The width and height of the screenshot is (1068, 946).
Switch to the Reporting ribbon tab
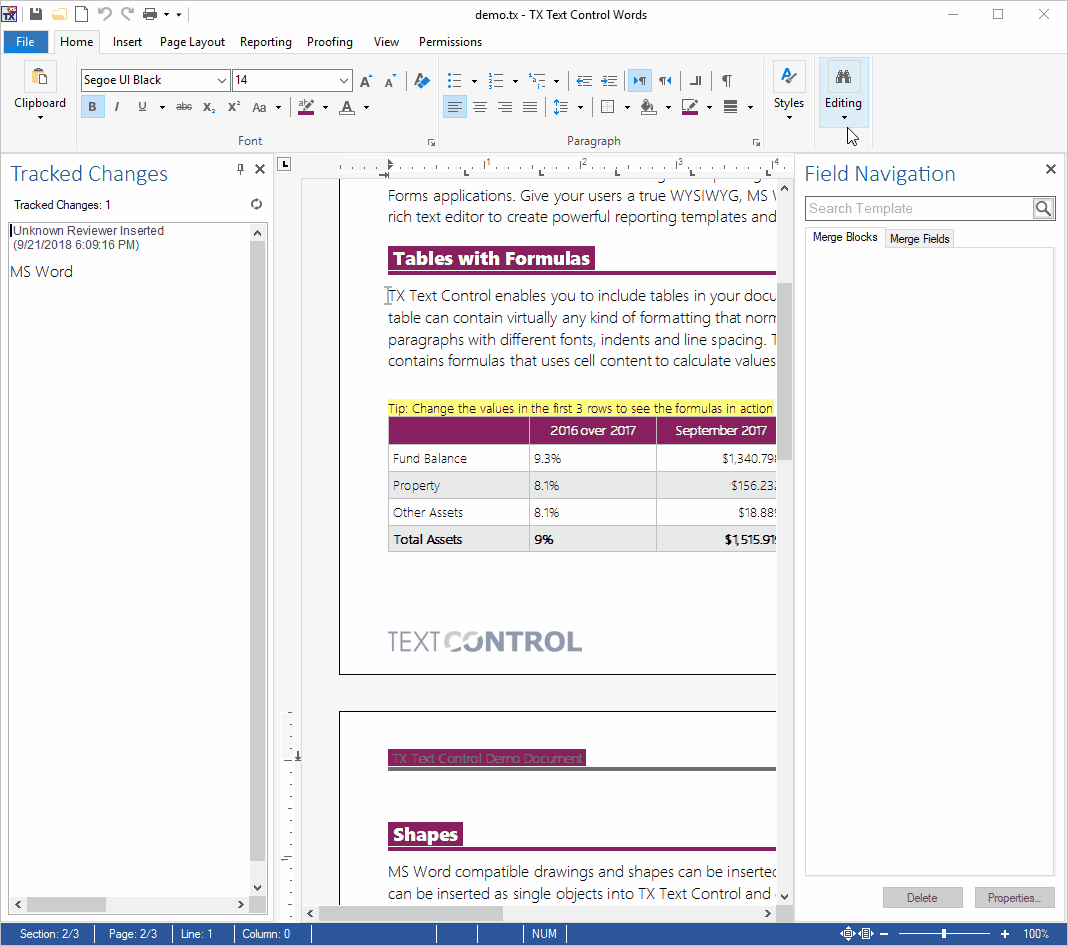coord(266,42)
